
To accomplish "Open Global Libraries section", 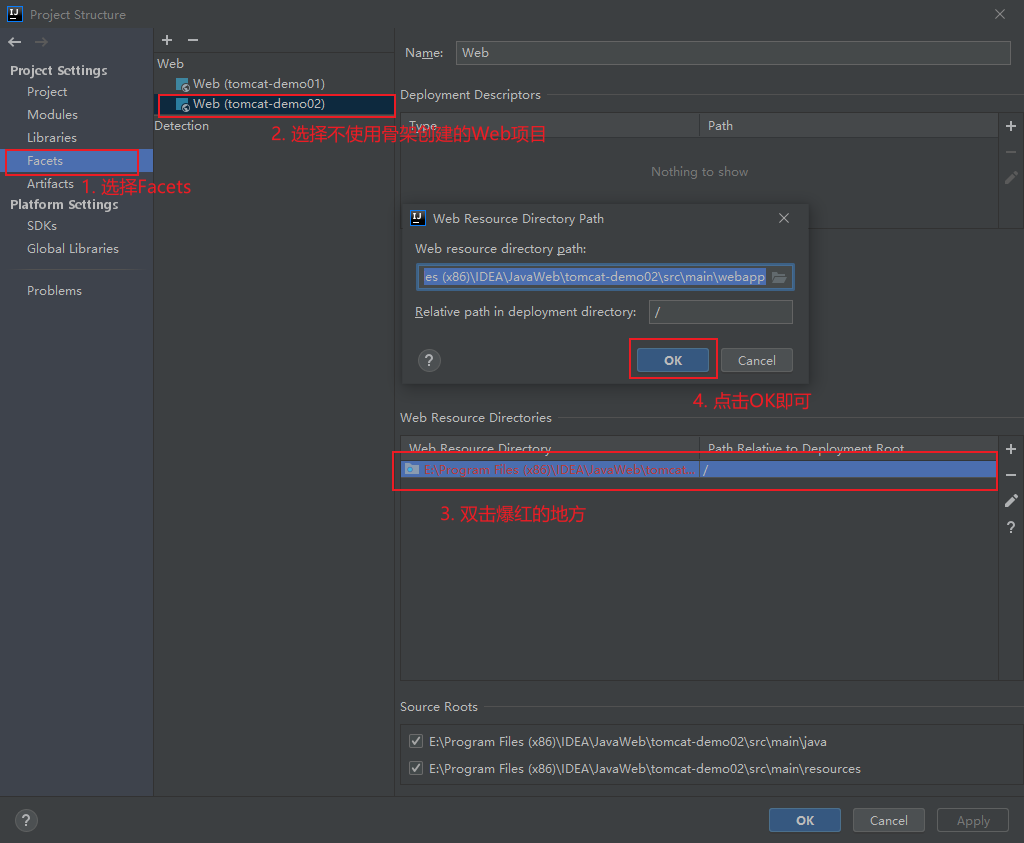I will click(x=72, y=249).
